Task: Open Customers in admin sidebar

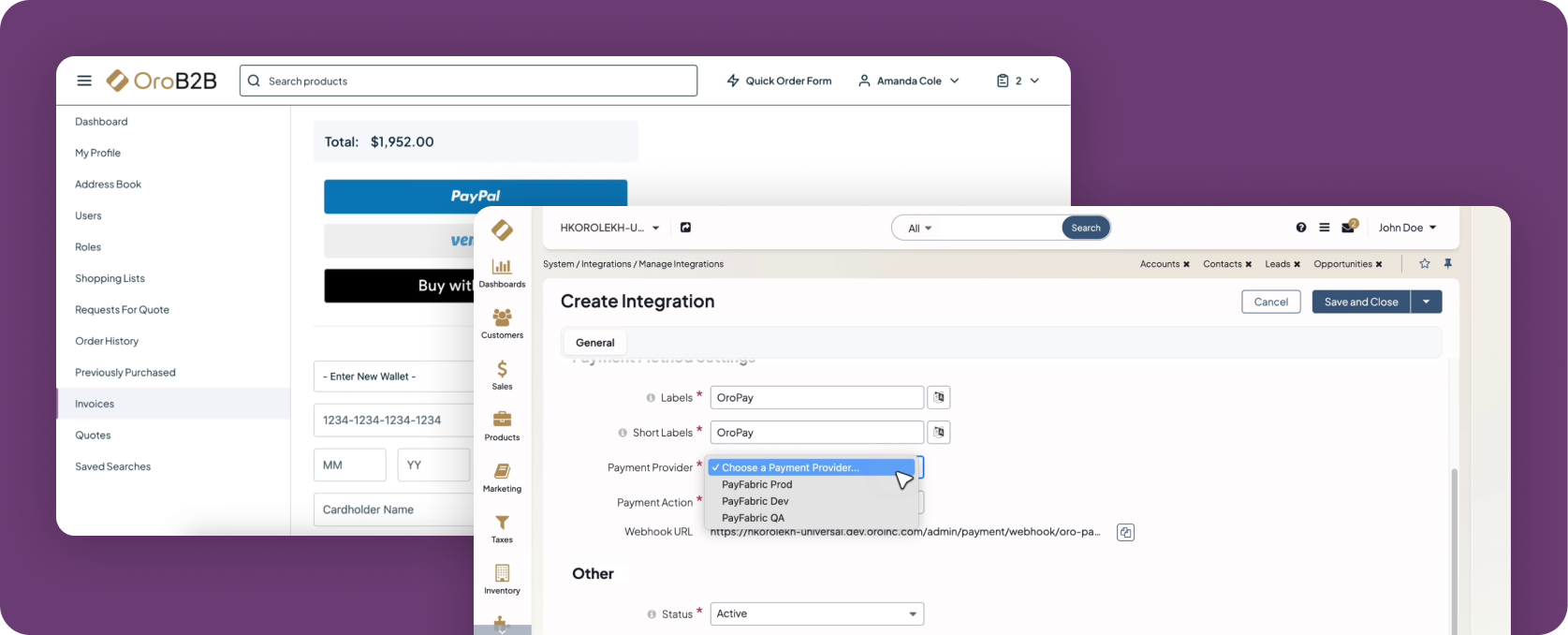Action: pos(502,324)
